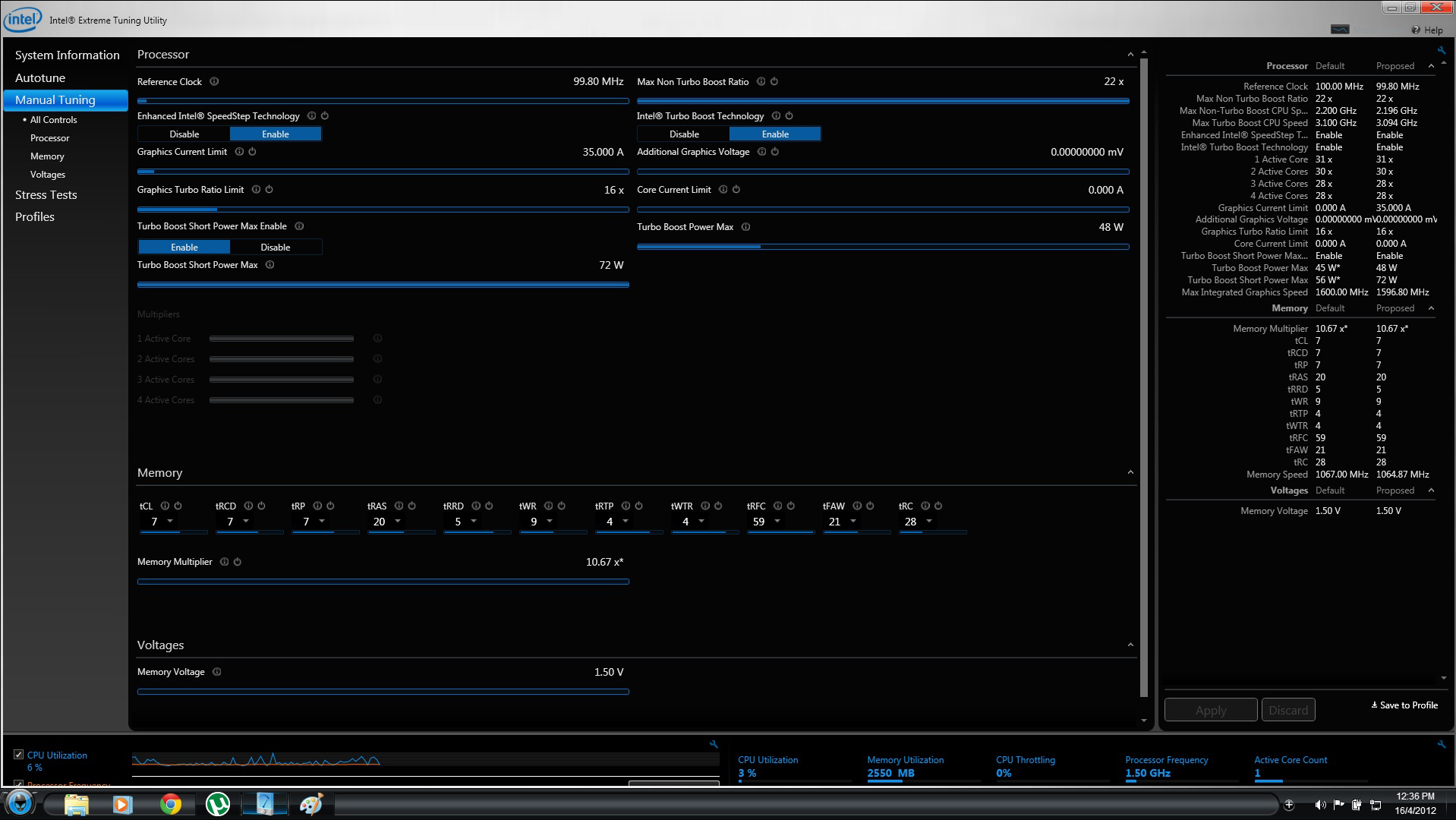
Task: Click the wrench icon above the CPU utilization graph
Action: (x=713, y=744)
